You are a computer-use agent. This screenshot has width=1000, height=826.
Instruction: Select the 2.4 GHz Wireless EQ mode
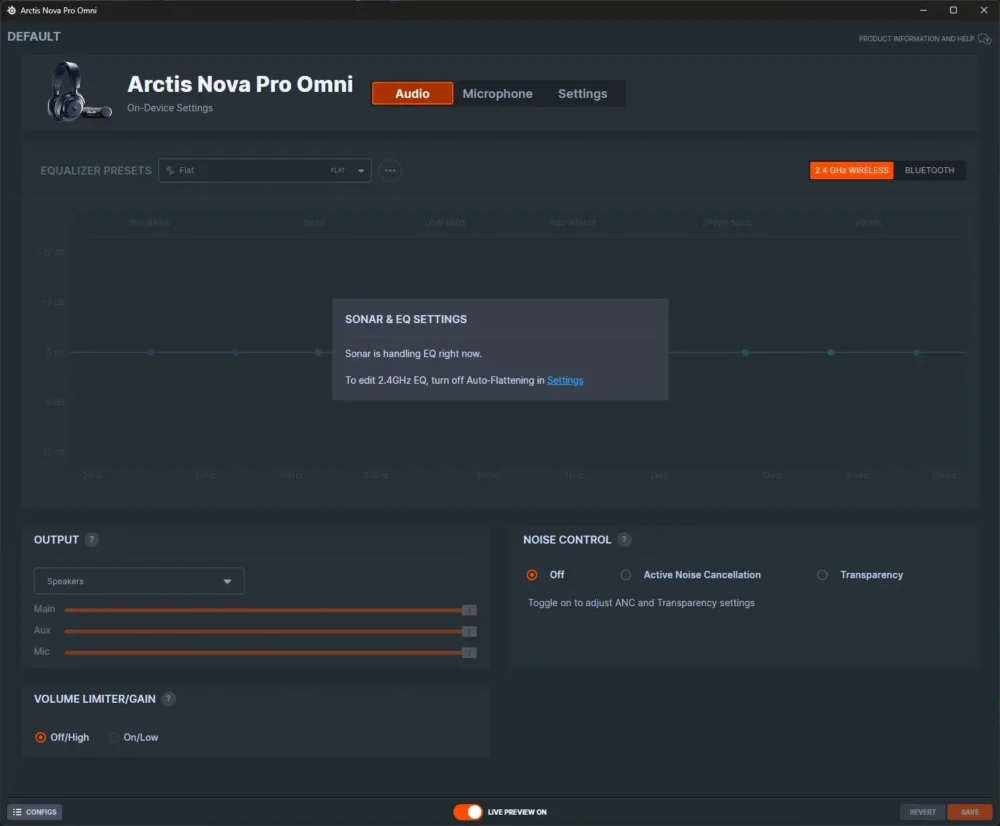pos(851,170)
